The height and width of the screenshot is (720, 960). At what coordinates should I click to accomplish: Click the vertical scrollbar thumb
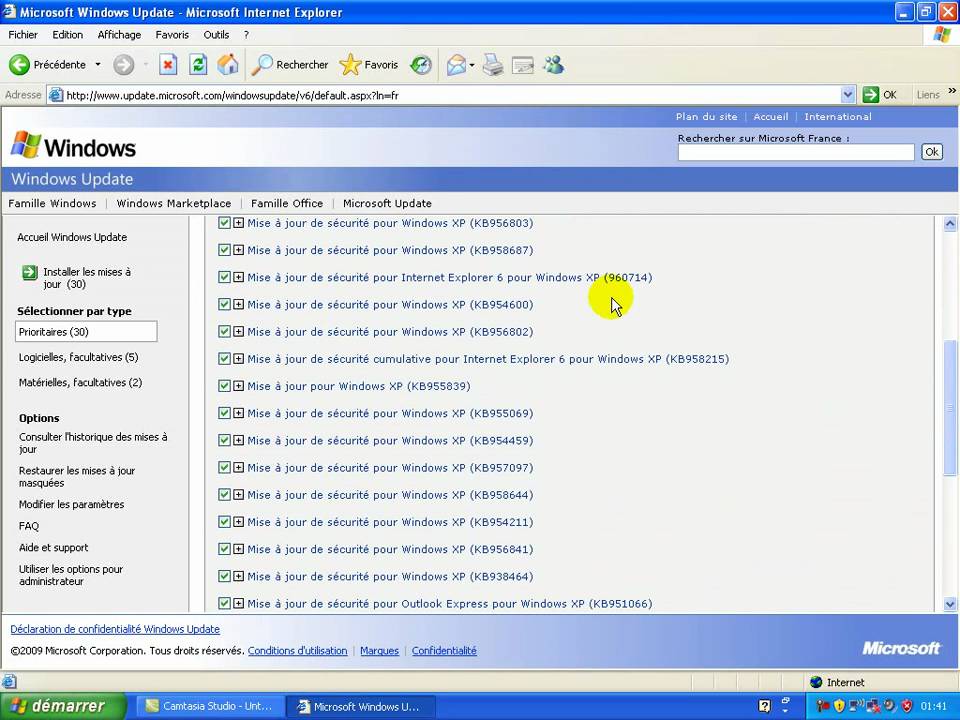pyautogui.click(x=950, y=407)
